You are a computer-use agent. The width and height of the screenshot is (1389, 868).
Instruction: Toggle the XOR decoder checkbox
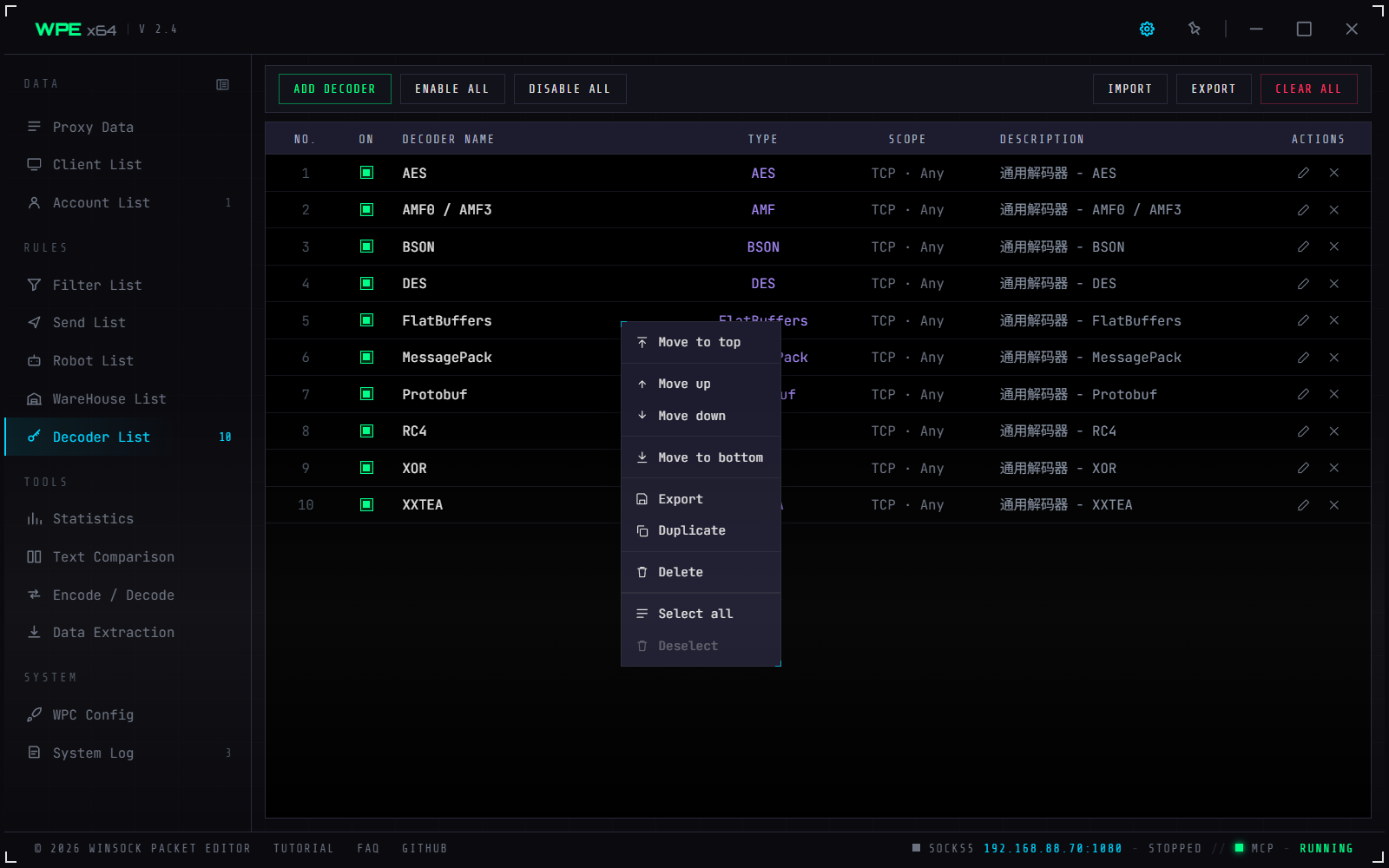pos(366,468)
